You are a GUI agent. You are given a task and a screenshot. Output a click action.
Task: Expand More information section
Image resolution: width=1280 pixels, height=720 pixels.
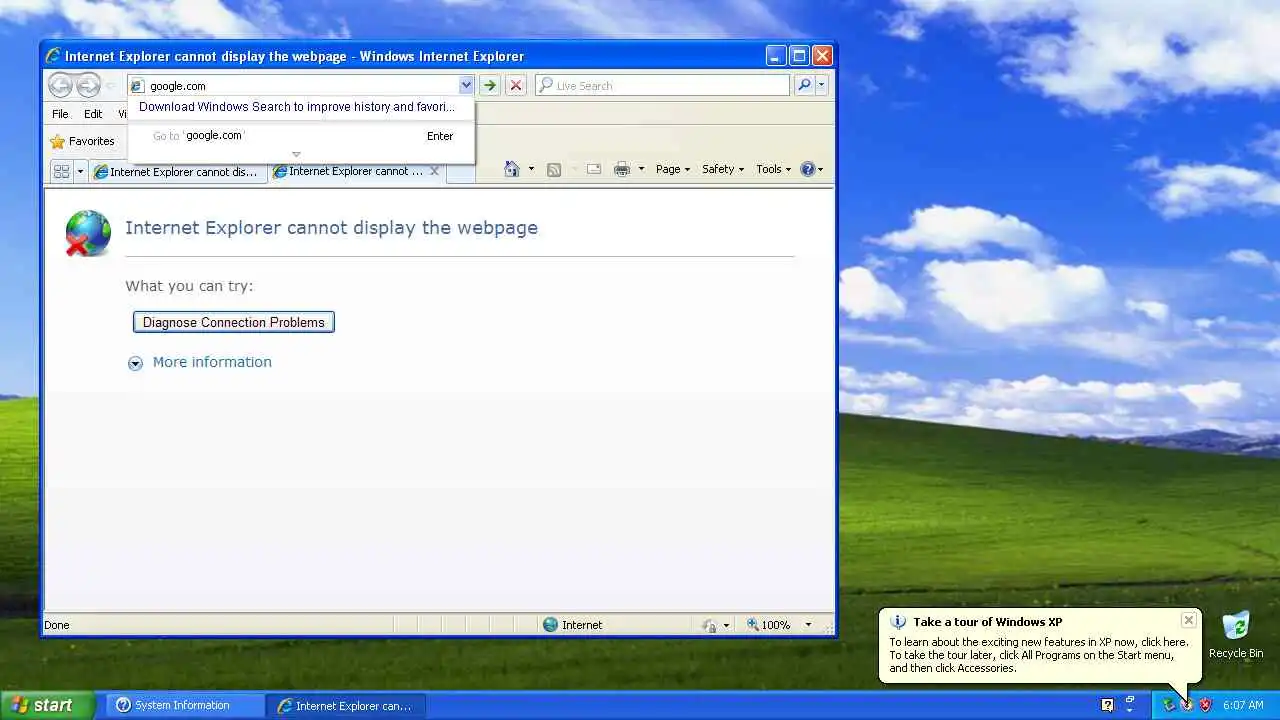[135, 363]
